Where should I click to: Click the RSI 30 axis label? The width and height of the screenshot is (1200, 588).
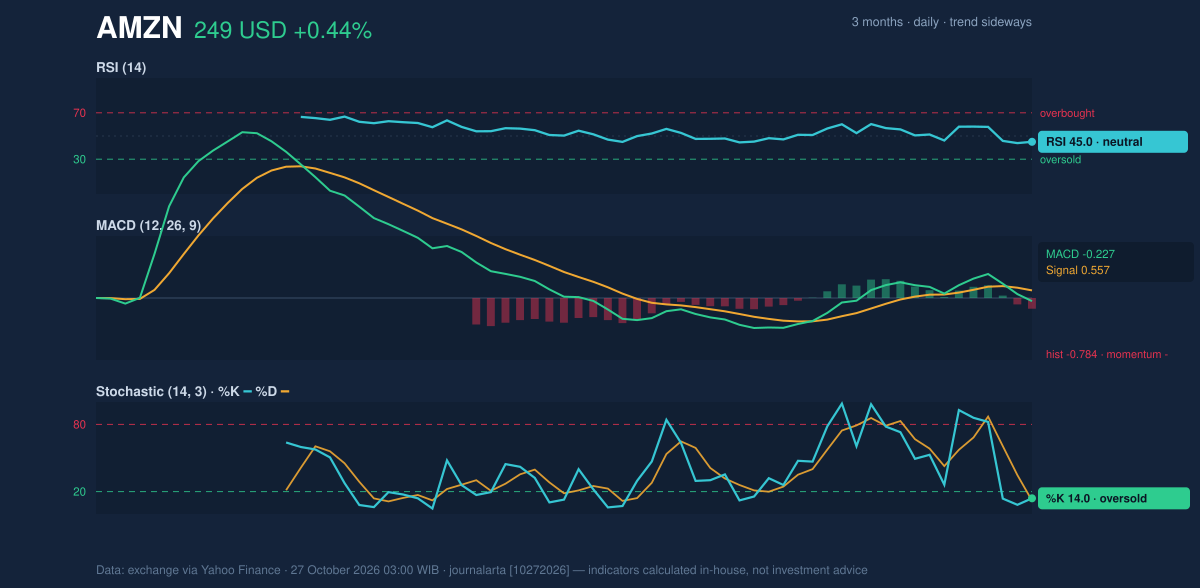[x=79, y=159]
